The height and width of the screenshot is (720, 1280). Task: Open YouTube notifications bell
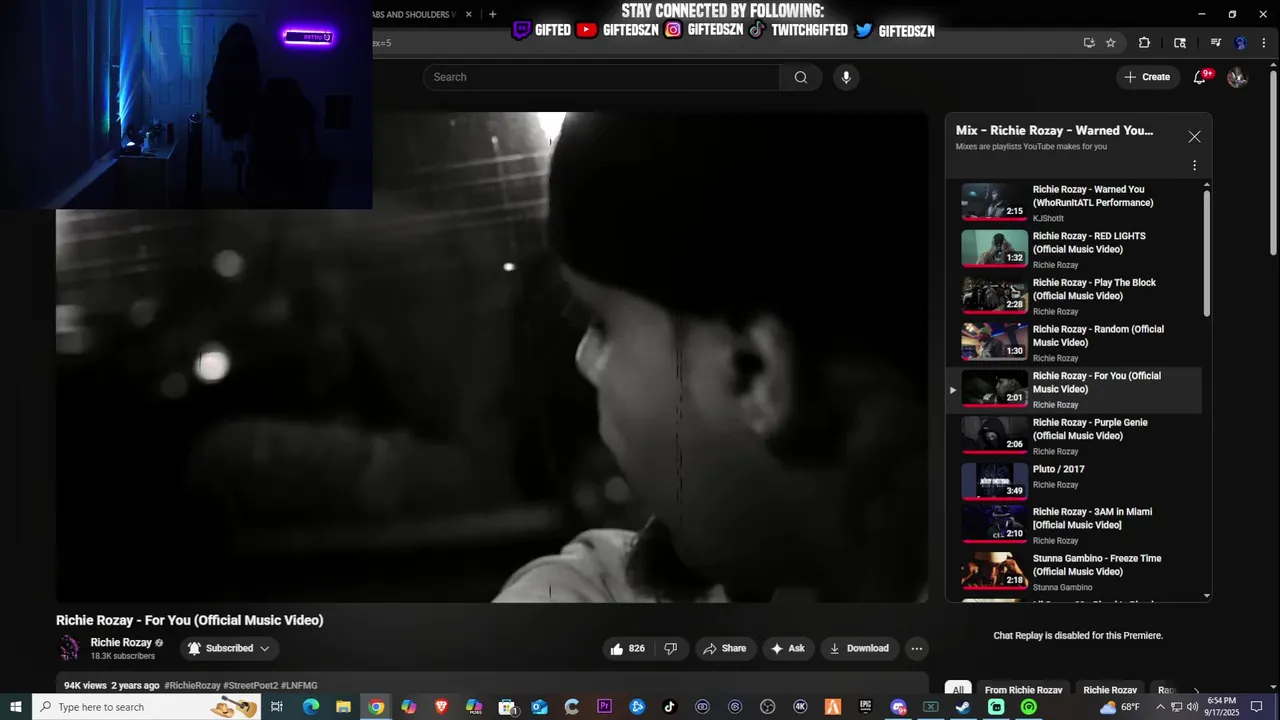coord(1200,77)
